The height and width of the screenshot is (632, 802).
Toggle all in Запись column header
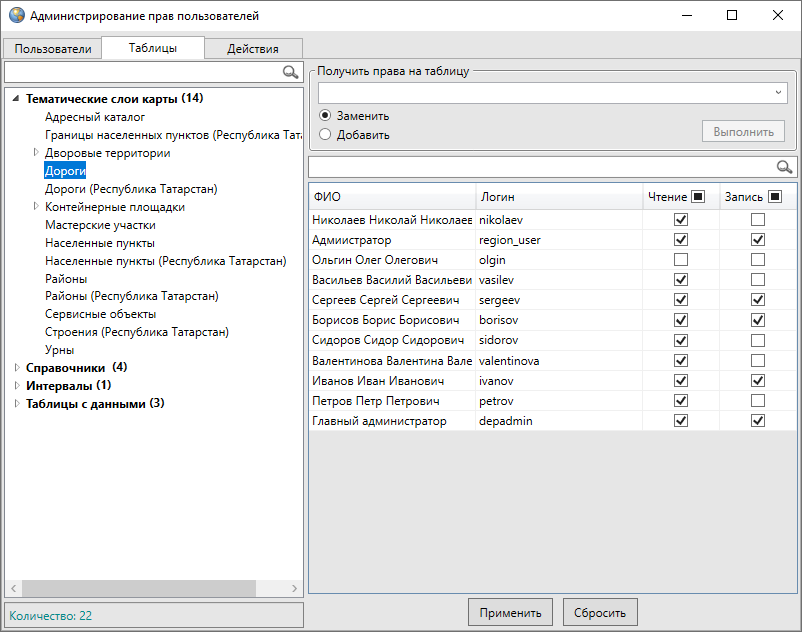(775, 196)
